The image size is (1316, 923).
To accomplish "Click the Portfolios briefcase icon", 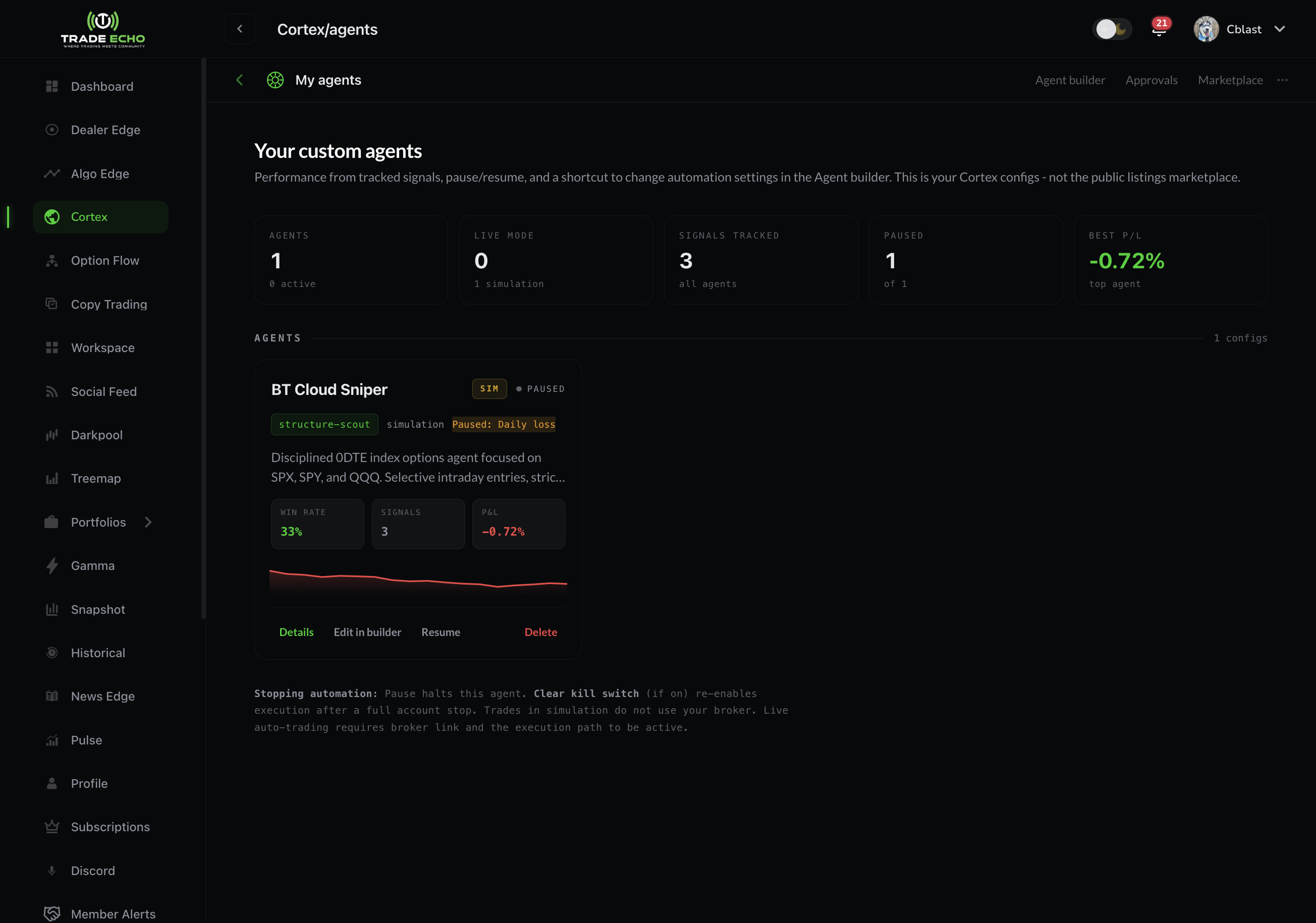I will point(51,522).
